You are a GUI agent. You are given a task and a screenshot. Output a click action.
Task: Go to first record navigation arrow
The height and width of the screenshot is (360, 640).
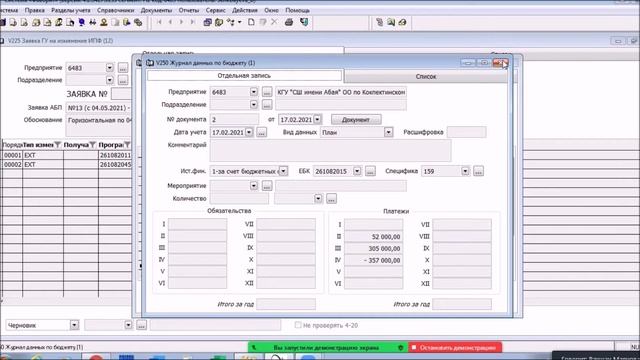pos(159,22)
